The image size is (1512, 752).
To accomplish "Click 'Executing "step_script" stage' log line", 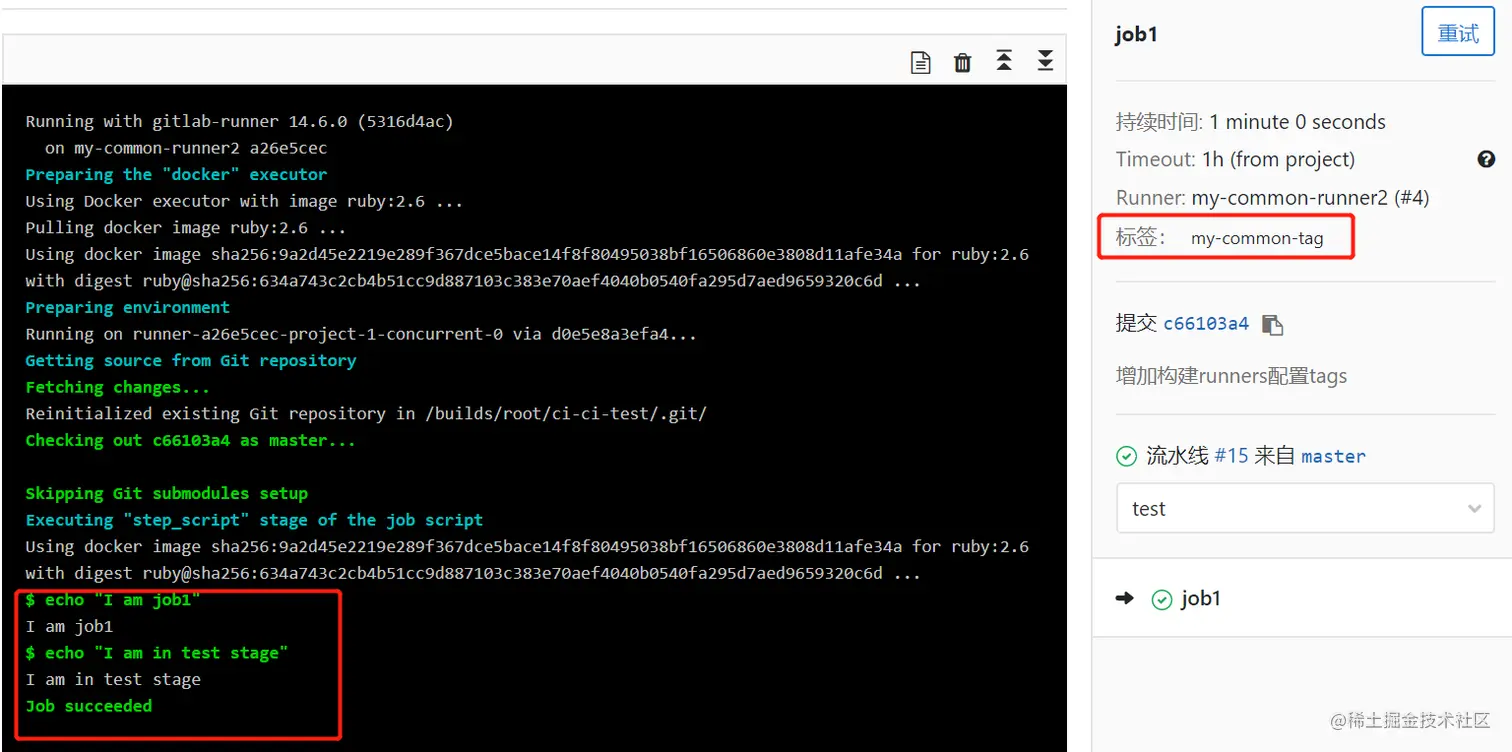I will [254, 520].
